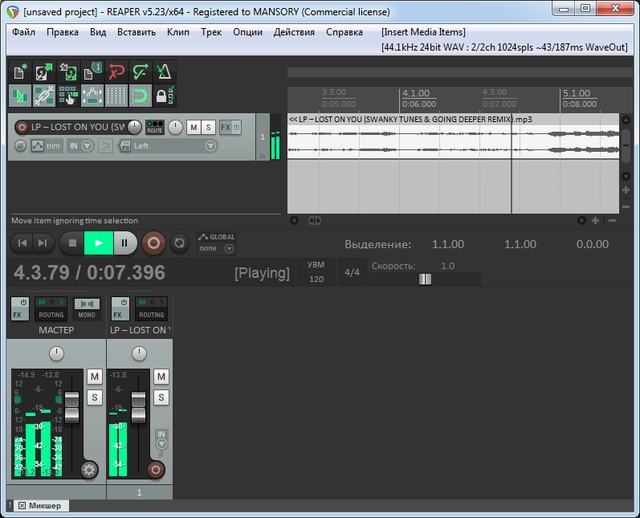This screenshot has height=518, width=640.
Task: Open master track settings gear icon
Action: (88, 469)
